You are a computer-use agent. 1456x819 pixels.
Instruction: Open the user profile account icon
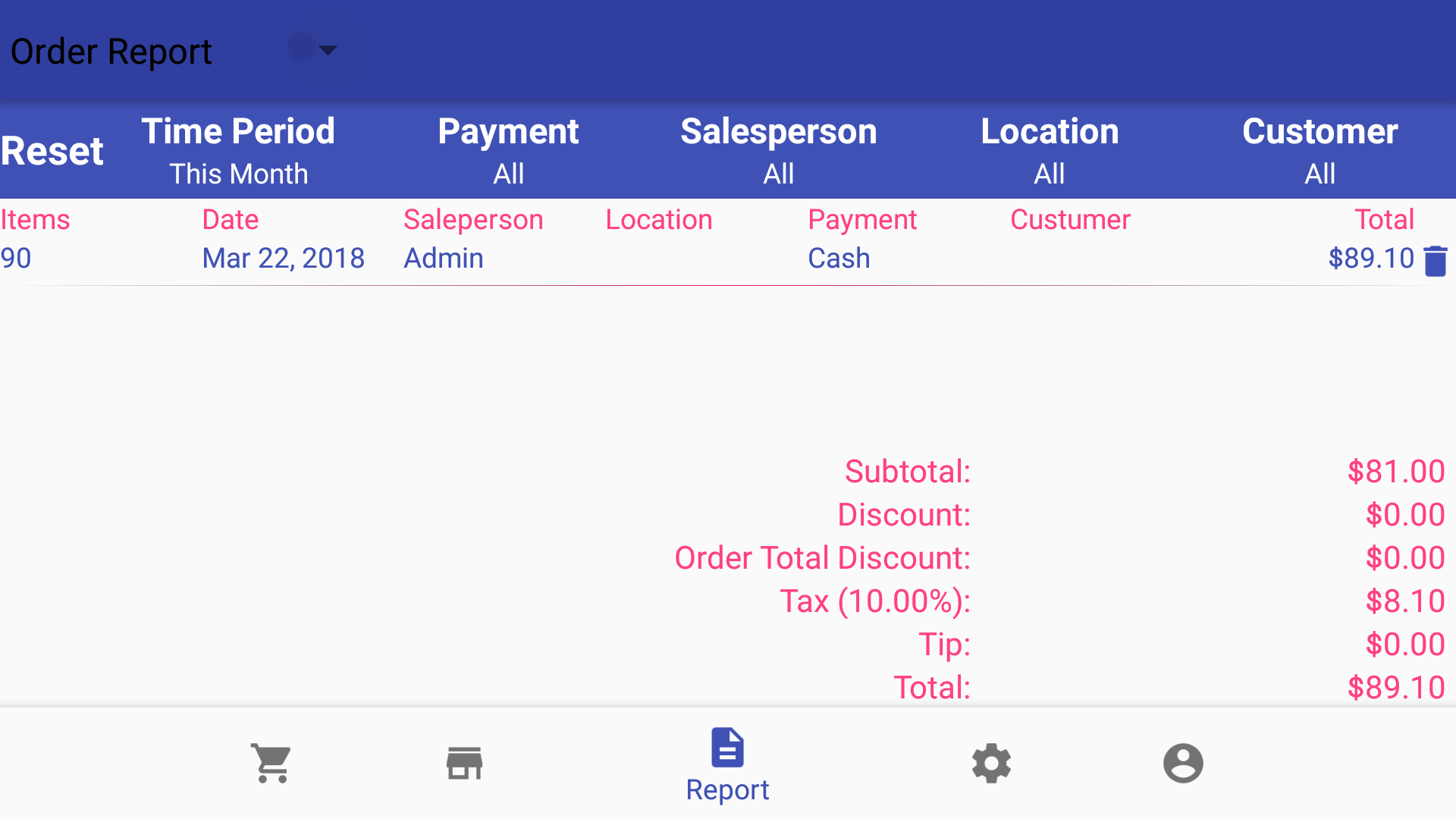pos(1182,763)
